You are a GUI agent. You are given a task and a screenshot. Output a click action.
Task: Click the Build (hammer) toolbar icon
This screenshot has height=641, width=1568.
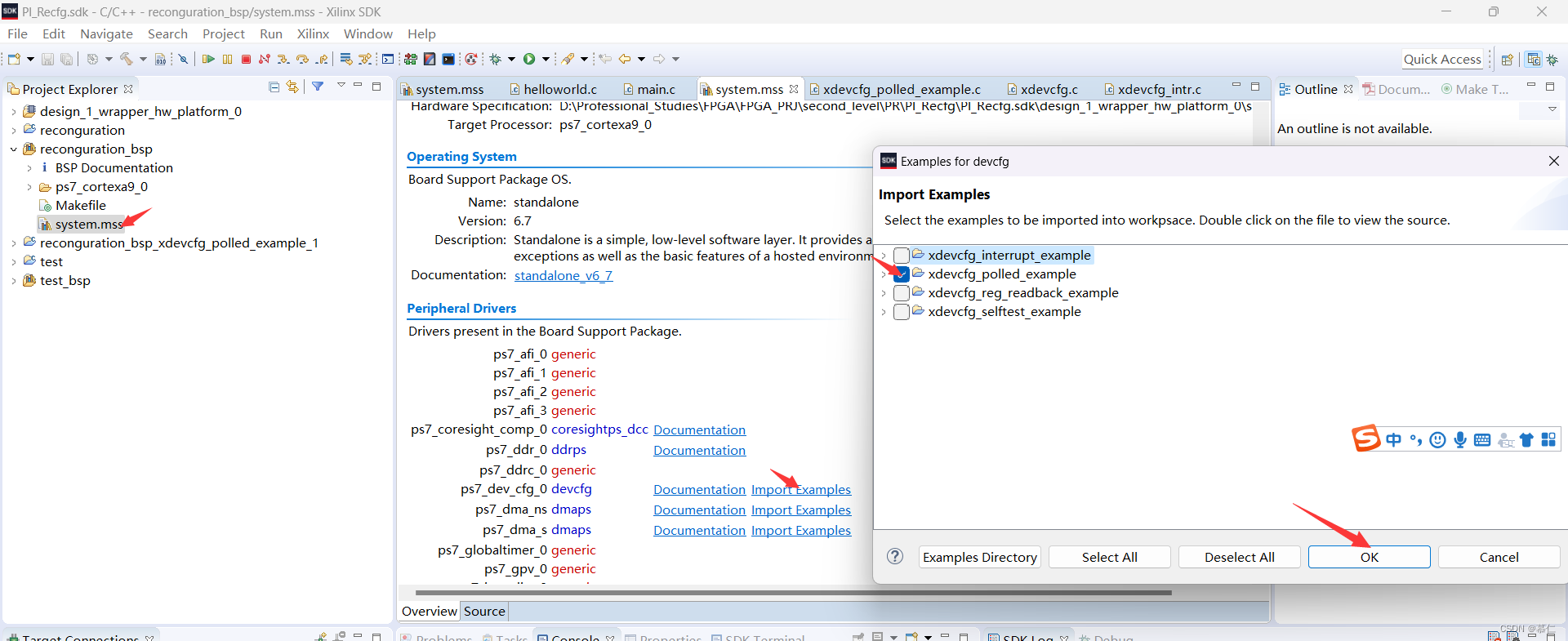tap(127, 59)
